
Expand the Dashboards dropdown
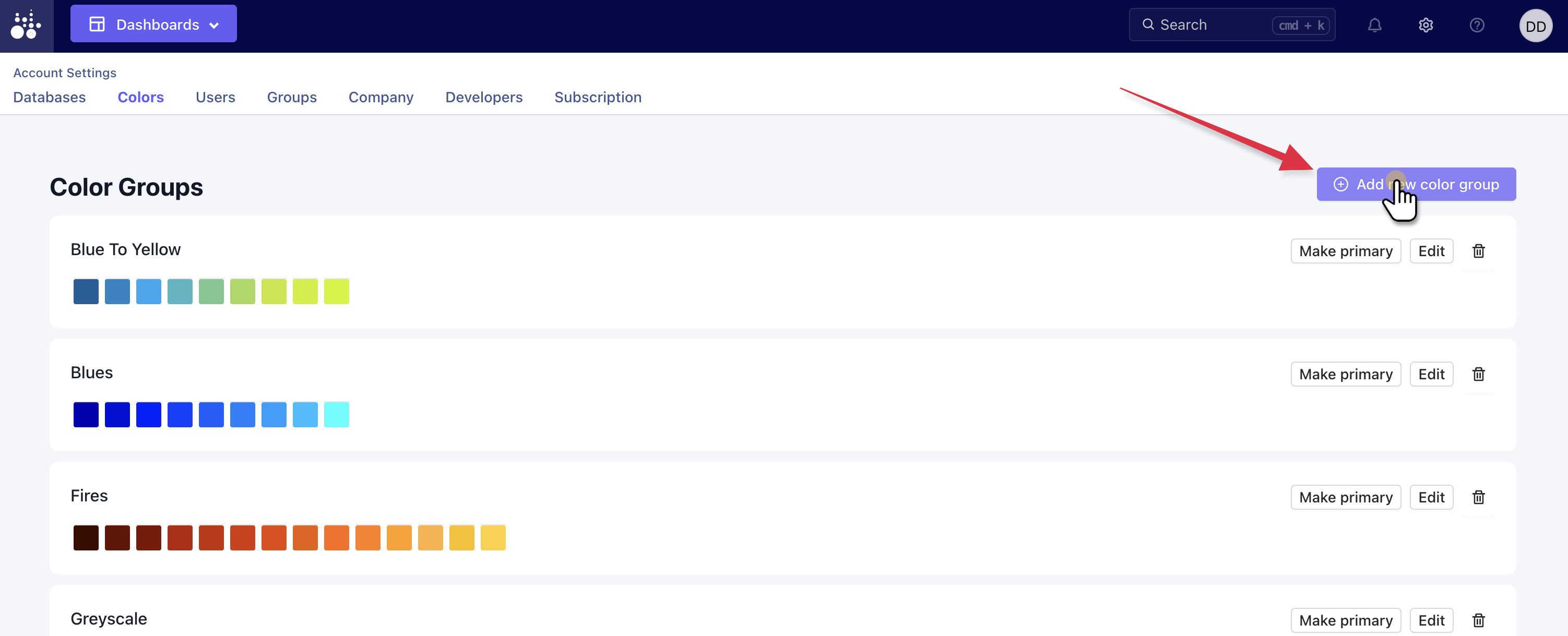pos(153,25)
